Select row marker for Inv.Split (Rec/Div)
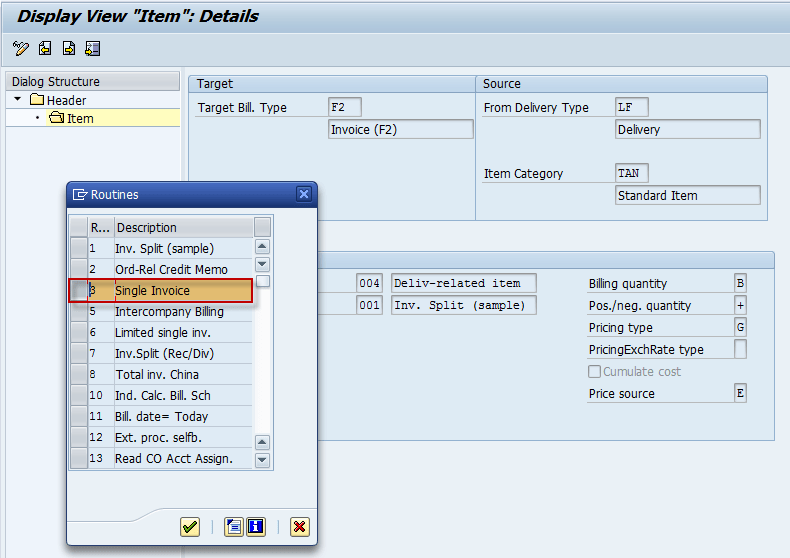 79,354
